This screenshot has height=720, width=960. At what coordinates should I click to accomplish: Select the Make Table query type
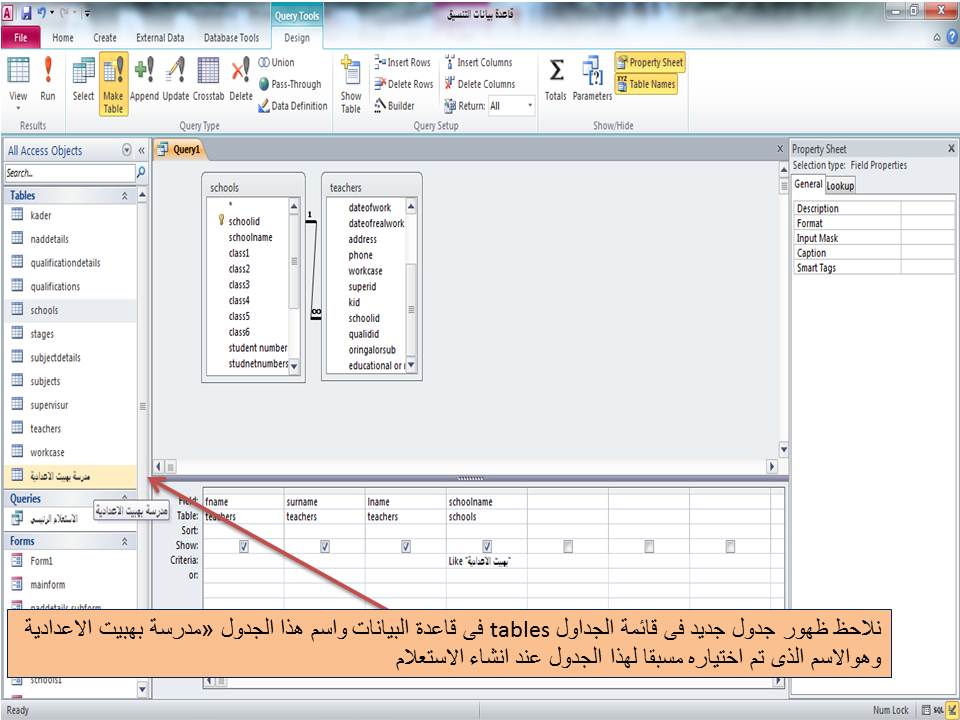click(x=112, y=85)
